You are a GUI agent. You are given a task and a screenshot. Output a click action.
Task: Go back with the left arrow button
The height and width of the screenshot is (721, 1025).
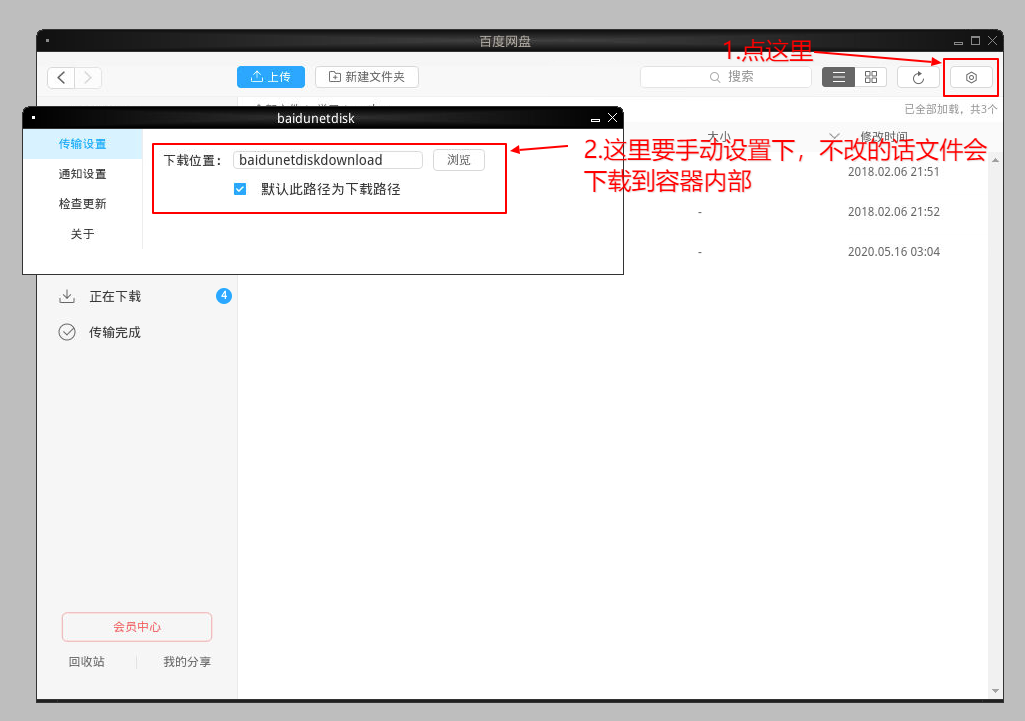61,78
